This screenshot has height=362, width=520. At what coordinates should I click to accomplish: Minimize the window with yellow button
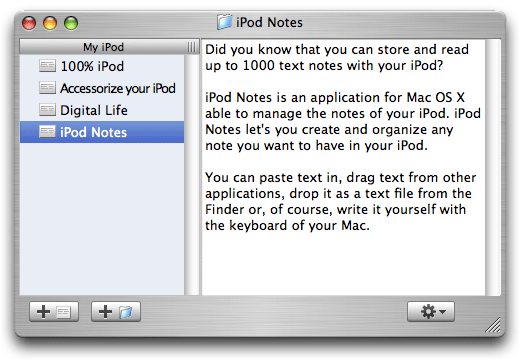[x=50, y=23]
